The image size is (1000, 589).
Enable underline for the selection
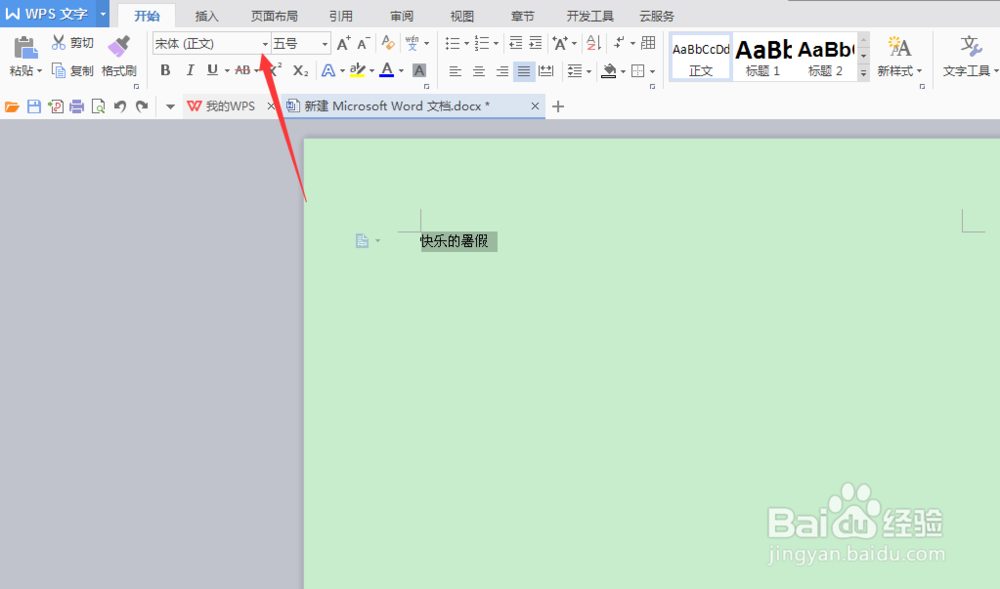point(211,70)
